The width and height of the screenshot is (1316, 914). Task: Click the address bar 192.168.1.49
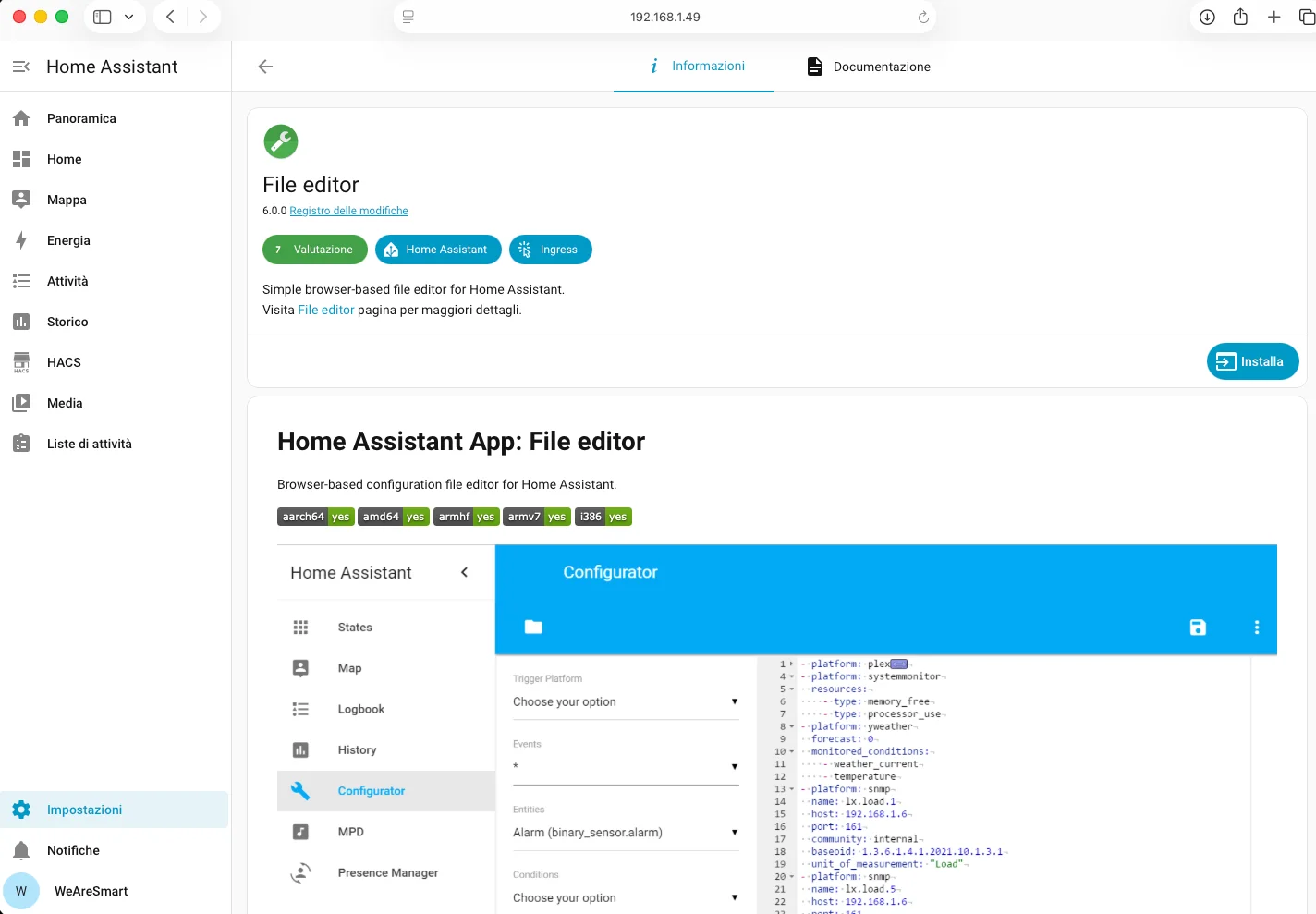point(664,17)
